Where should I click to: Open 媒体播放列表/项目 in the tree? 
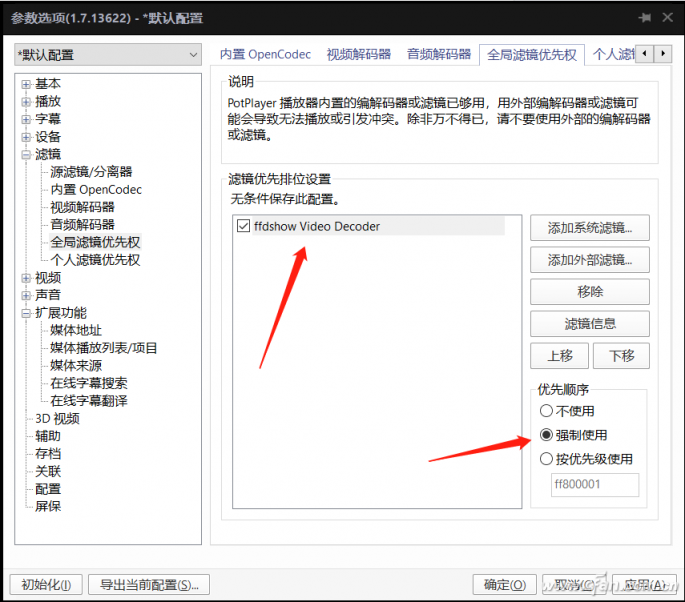point(104,348)
